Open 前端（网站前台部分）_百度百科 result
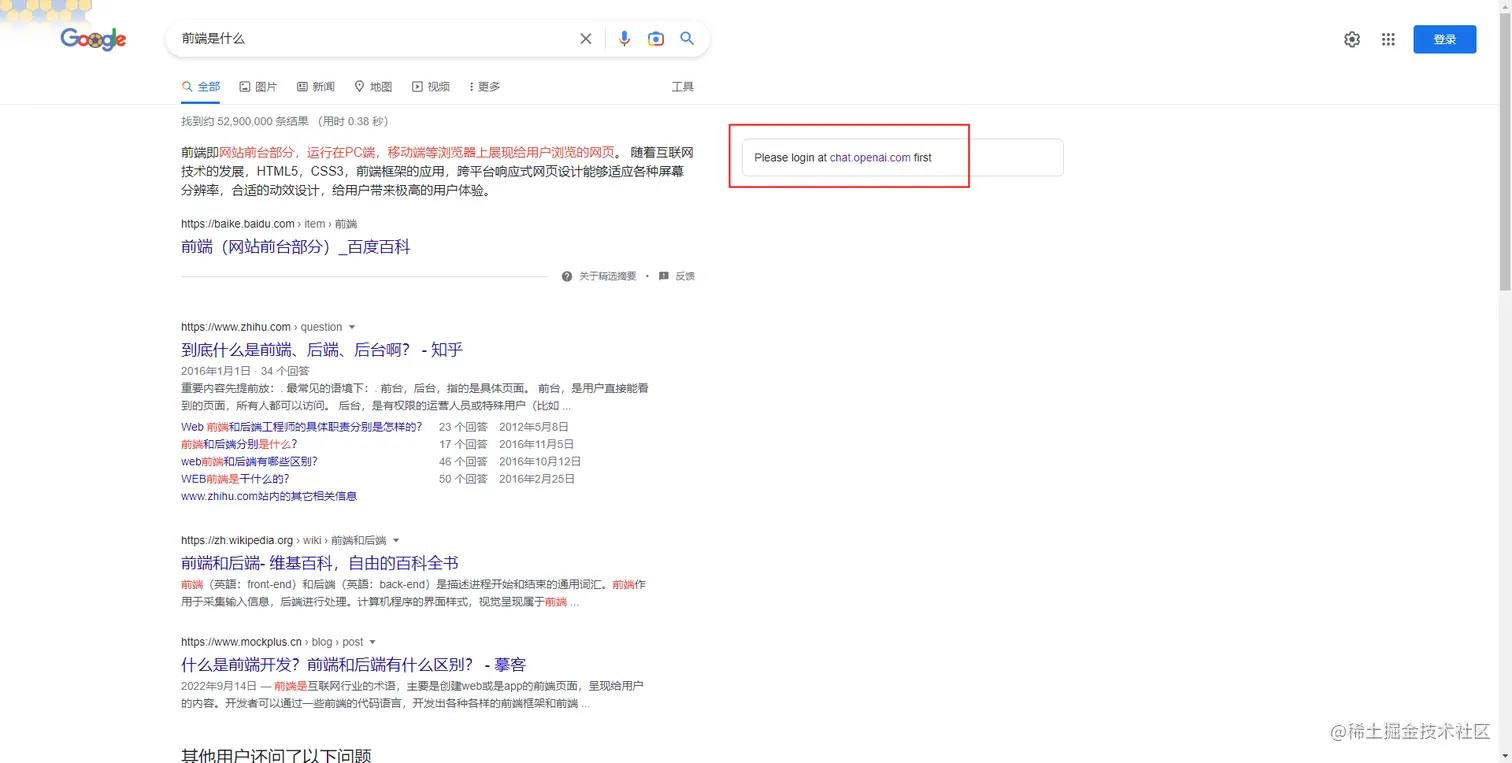Image resolution: width=1512 pixels, height=763 pixels. pos(296,247)
